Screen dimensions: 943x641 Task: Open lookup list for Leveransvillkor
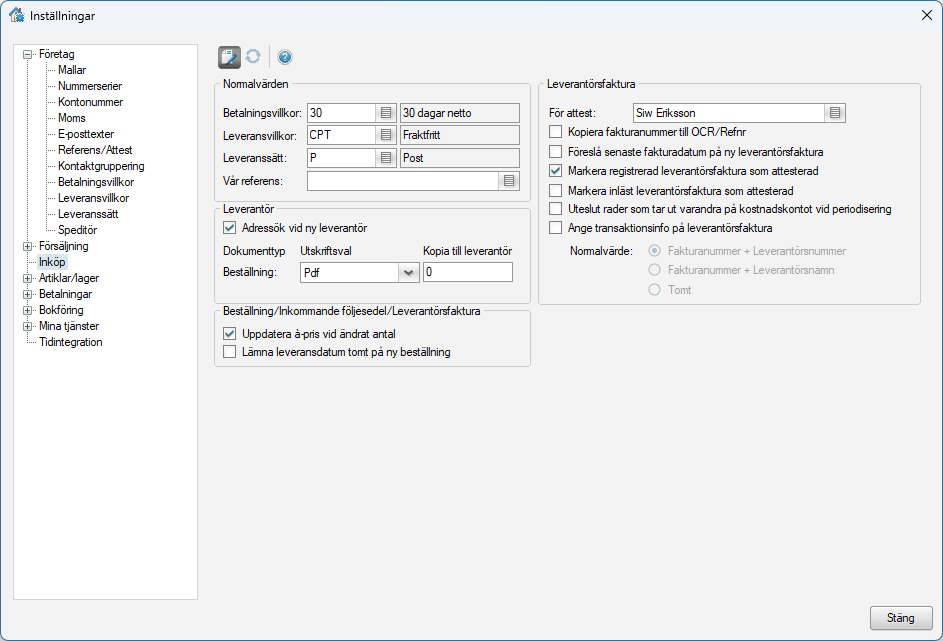(386, 134)
